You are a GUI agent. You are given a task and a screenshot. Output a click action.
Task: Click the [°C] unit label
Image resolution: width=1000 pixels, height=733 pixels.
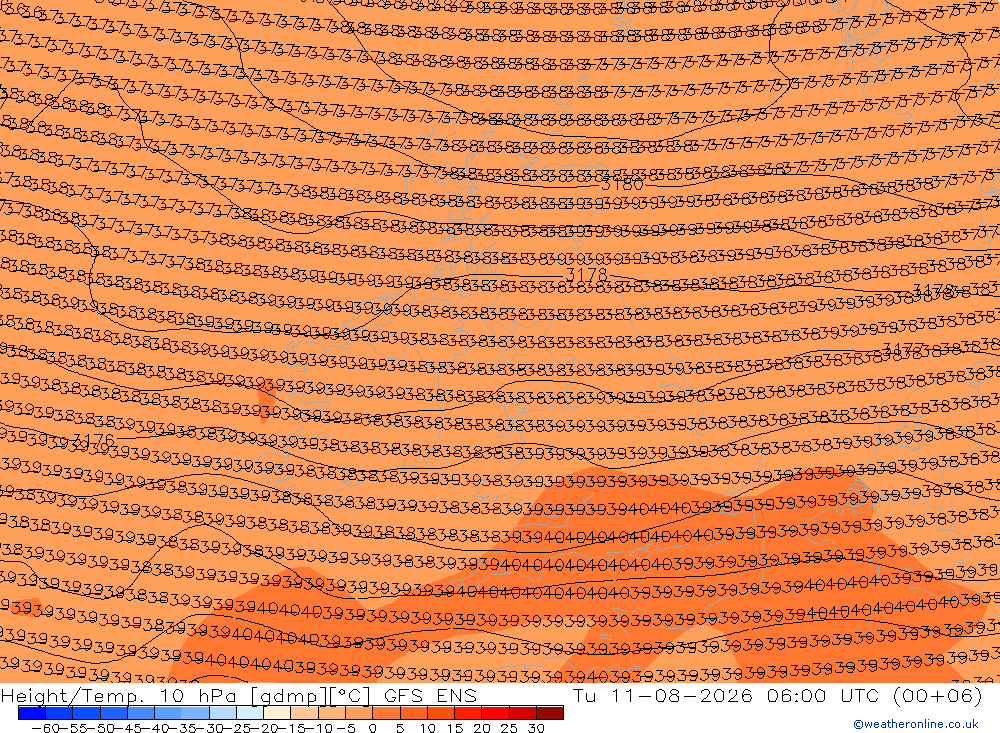coord(349,696)
